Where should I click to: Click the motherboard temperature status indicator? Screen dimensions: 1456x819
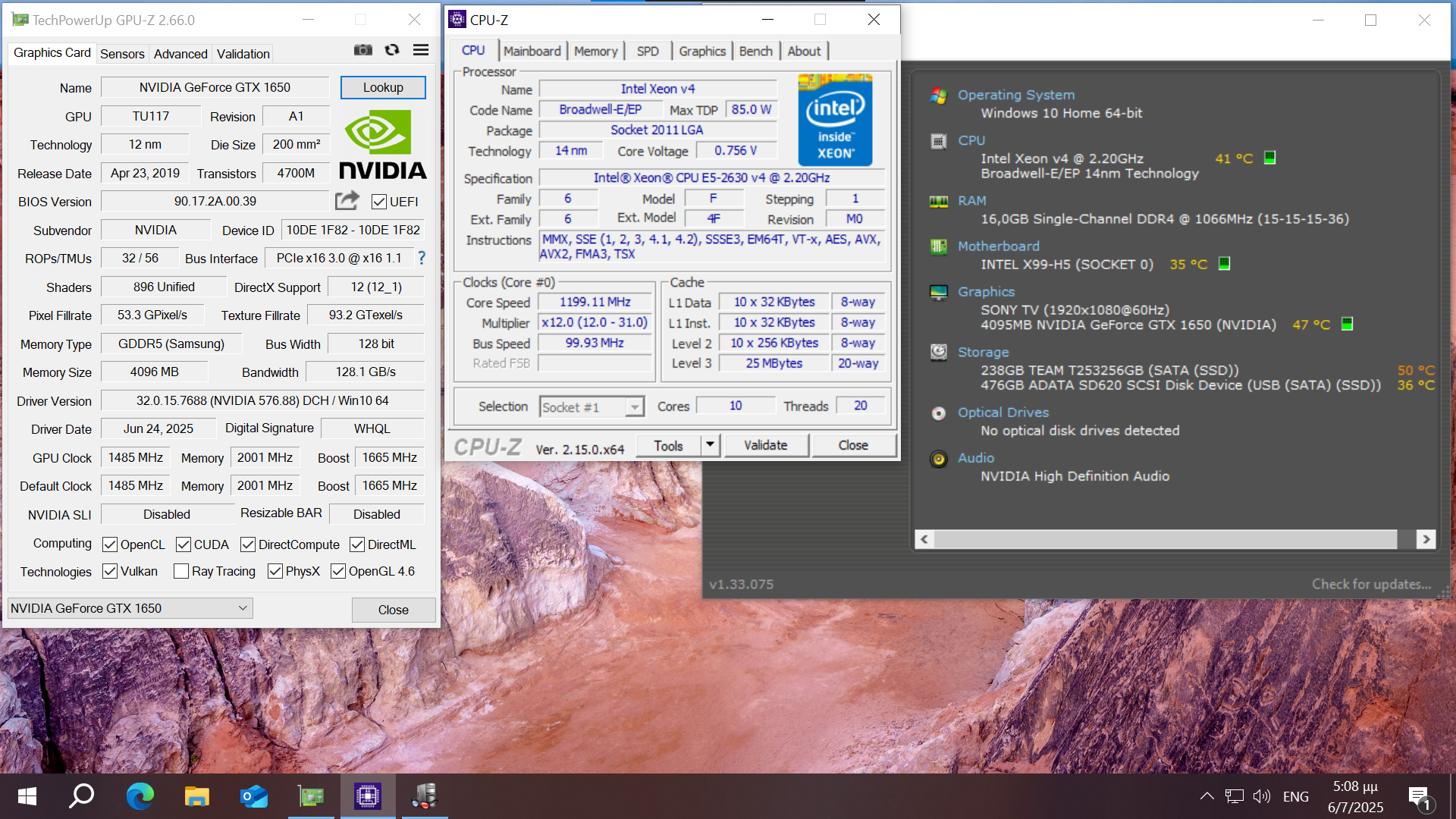click(1224, 263)
